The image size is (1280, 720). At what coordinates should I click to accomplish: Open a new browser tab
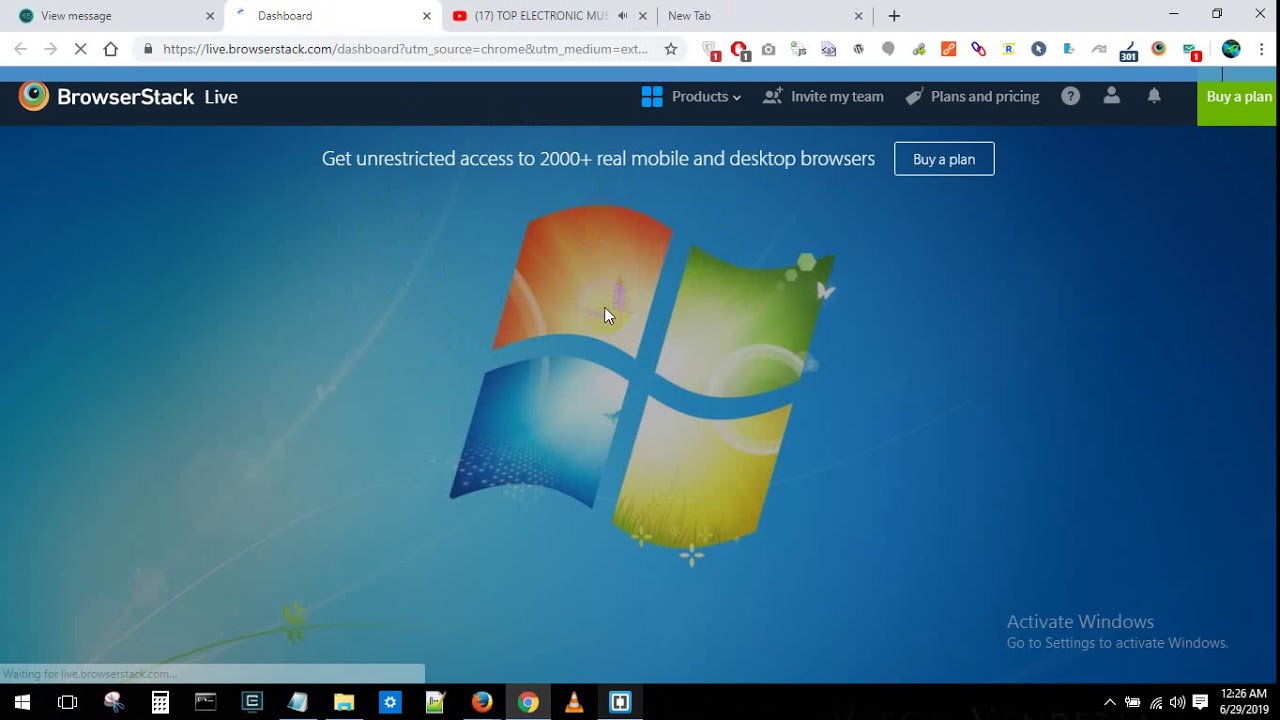(x=894, y=16)
